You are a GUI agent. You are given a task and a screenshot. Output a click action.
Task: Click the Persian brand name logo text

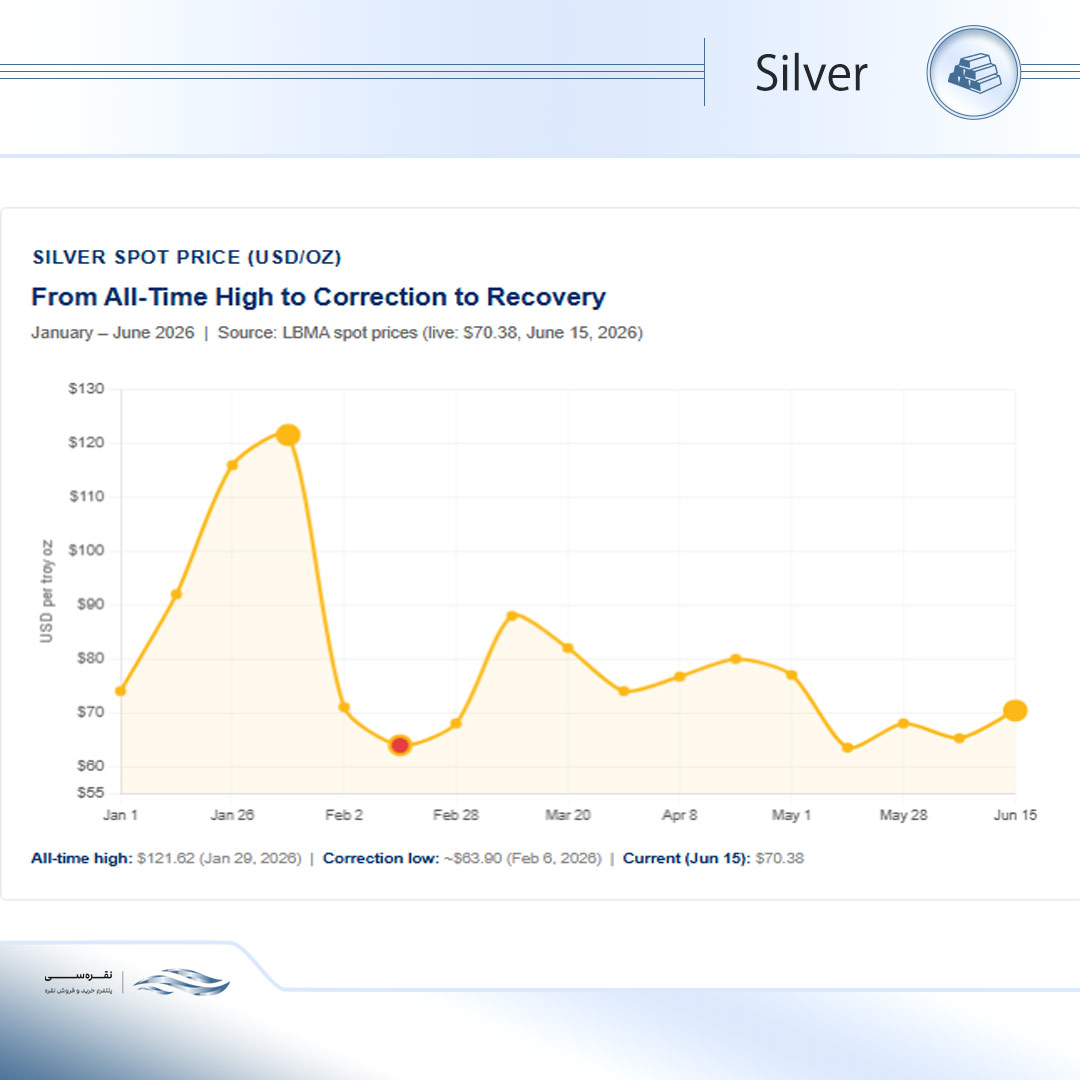(x=78, y=976)
